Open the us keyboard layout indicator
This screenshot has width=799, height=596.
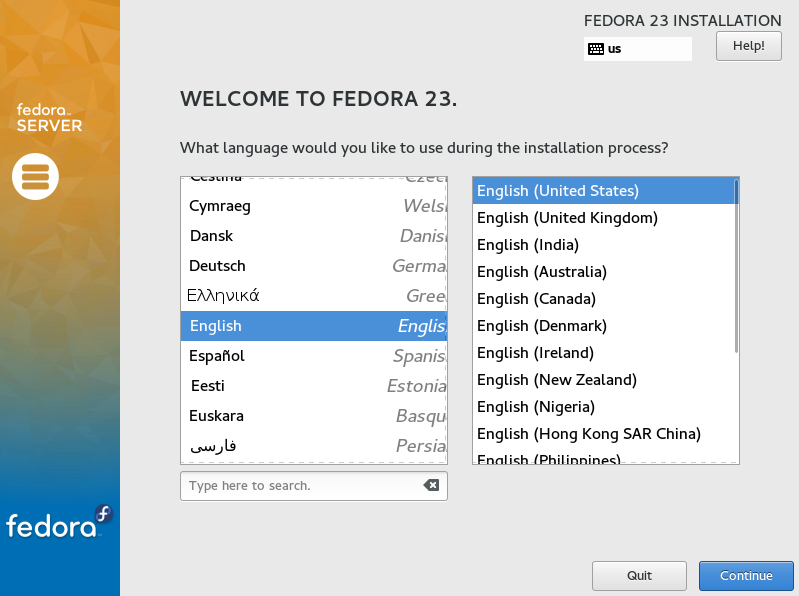click(x=637, y=49)
